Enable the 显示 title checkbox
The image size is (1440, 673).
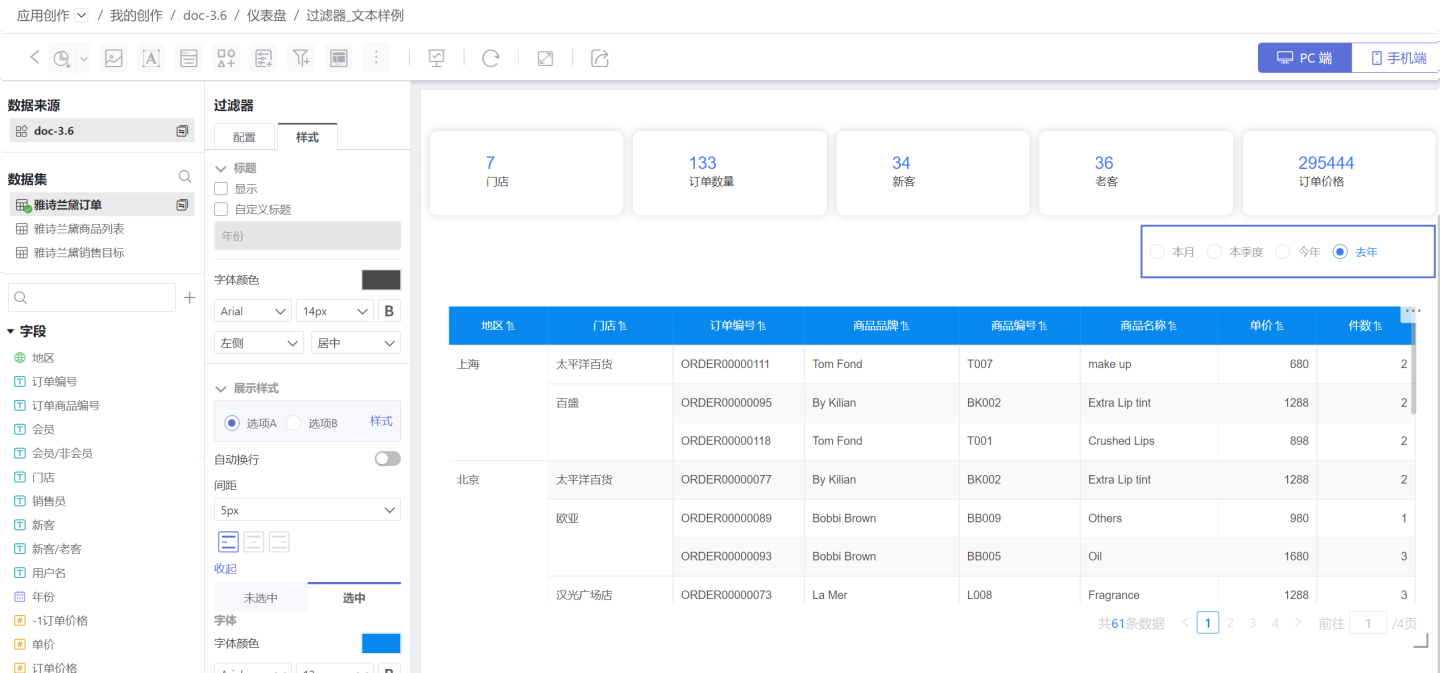[222, 189]
